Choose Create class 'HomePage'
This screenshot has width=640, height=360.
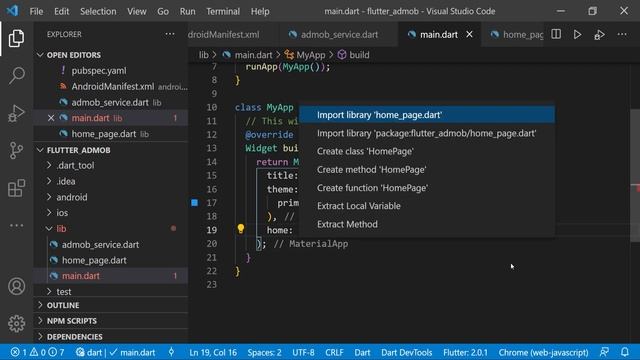click(x=427, y=151)
